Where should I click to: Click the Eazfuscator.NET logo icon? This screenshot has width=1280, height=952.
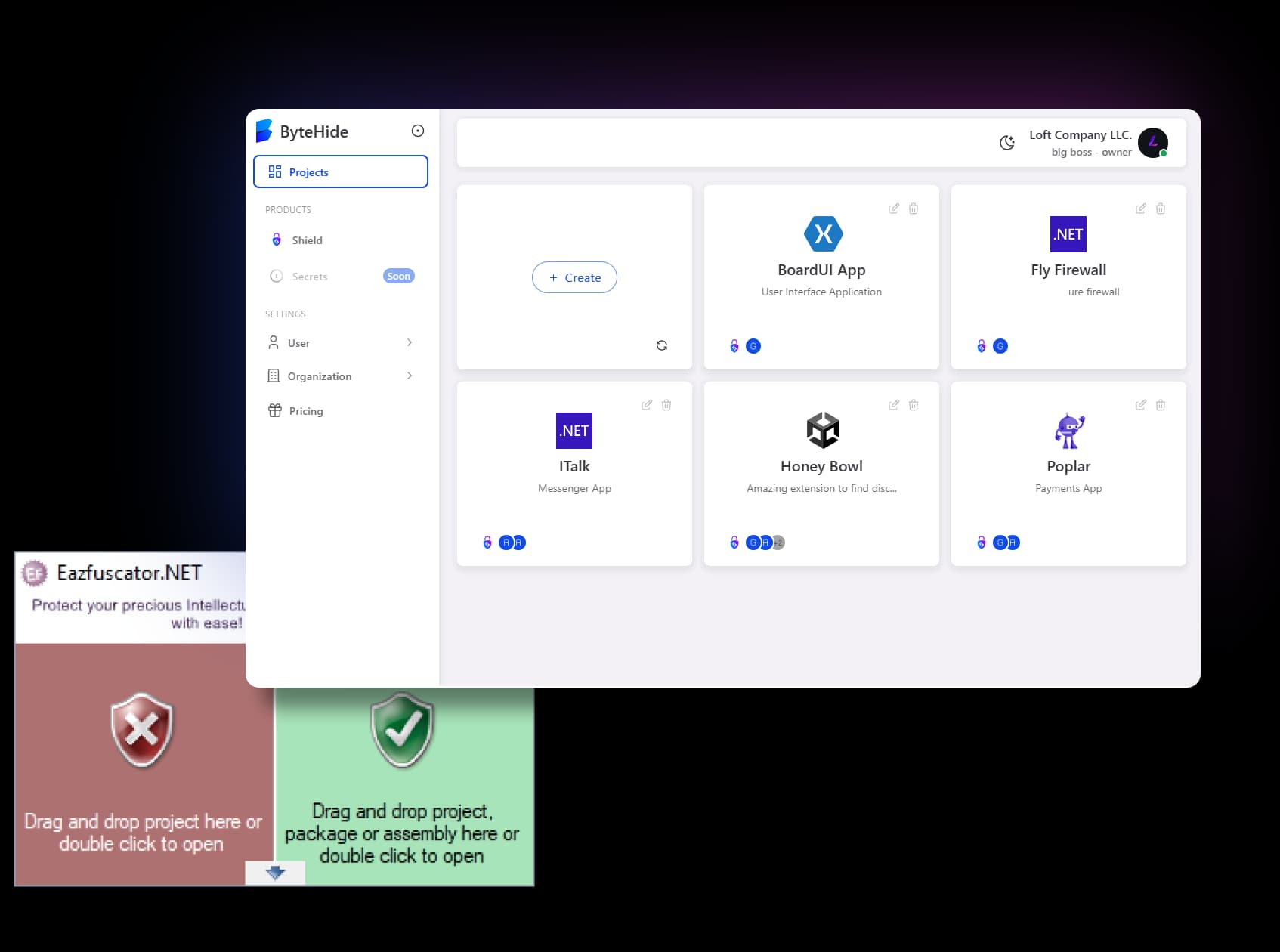pos(35,573)
